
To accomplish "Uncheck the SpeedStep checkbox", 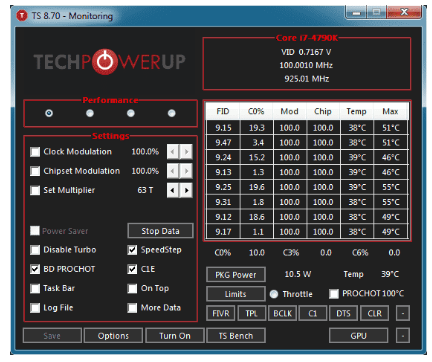I will click(x=132, y=250).
